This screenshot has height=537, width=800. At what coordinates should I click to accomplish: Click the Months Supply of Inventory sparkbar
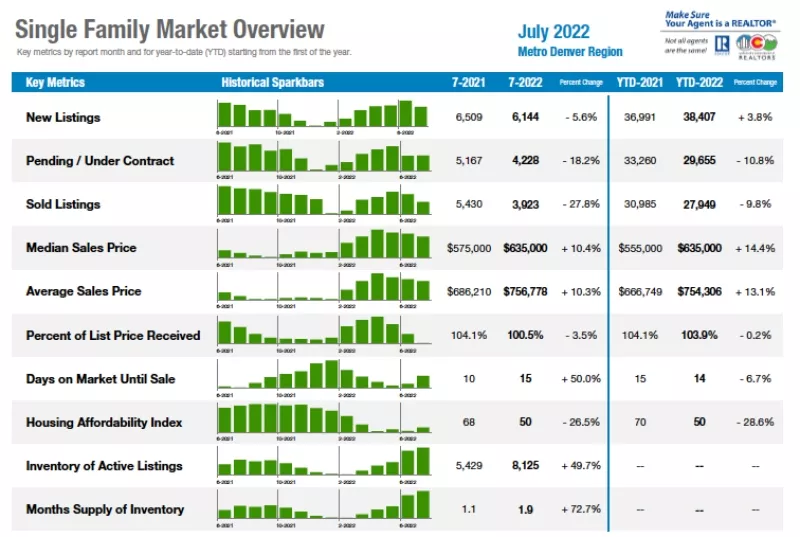pyautogui.click(x=323, y=508)
